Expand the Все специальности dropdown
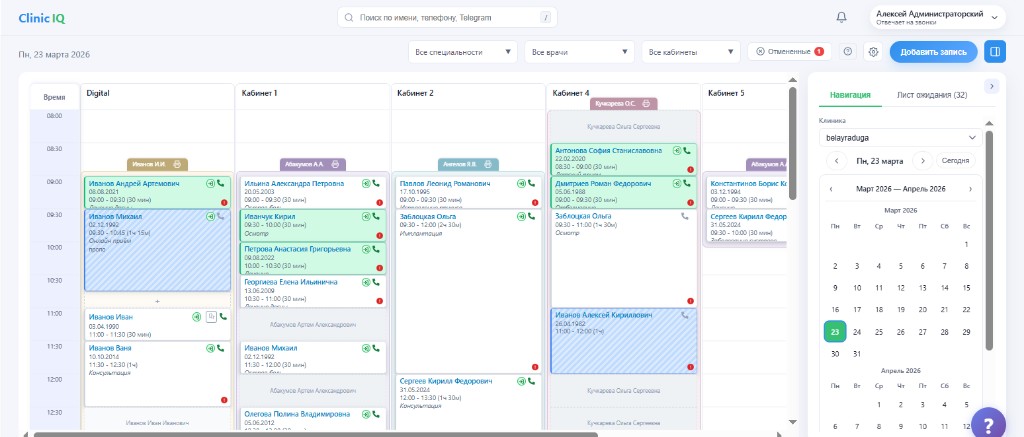This screenshot has width=1024, height=437. pos(463,52)
